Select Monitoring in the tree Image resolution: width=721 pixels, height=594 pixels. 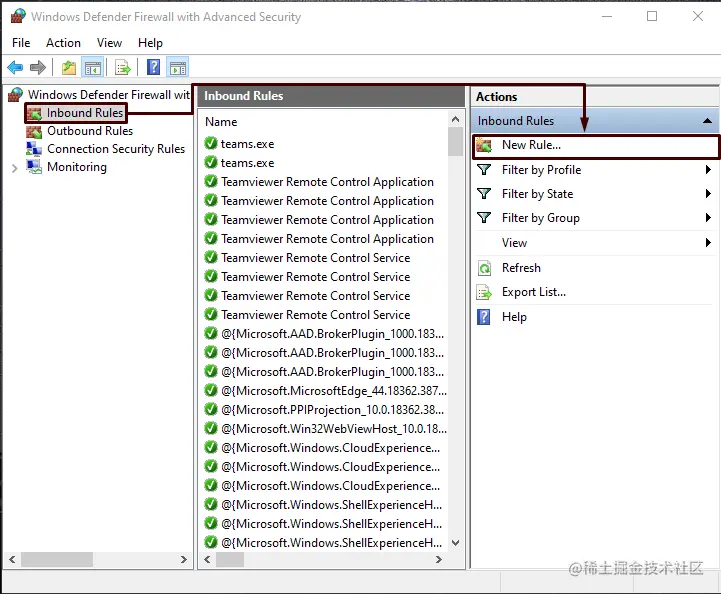[77, 167]
